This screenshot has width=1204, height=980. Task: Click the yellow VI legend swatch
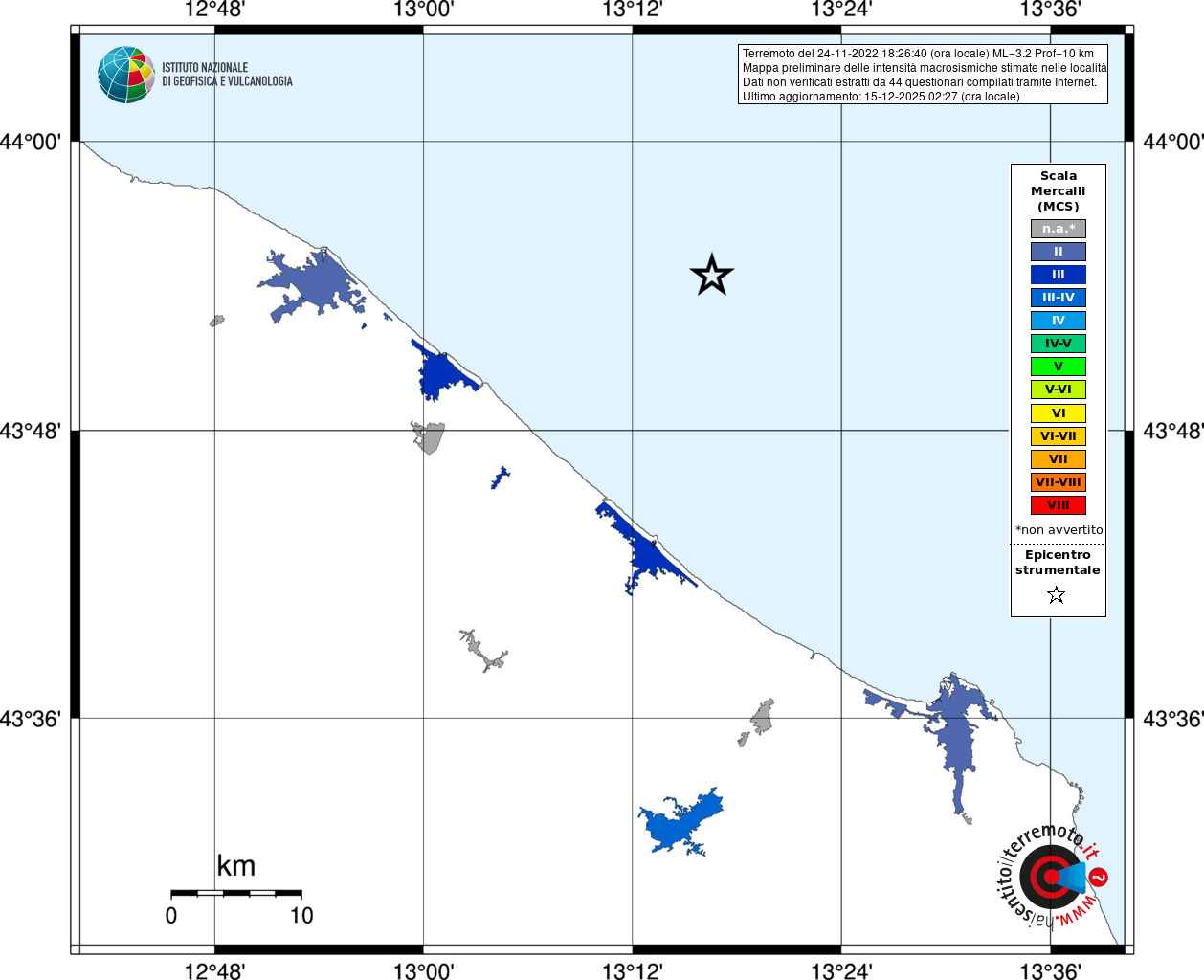coord(1058,413)
